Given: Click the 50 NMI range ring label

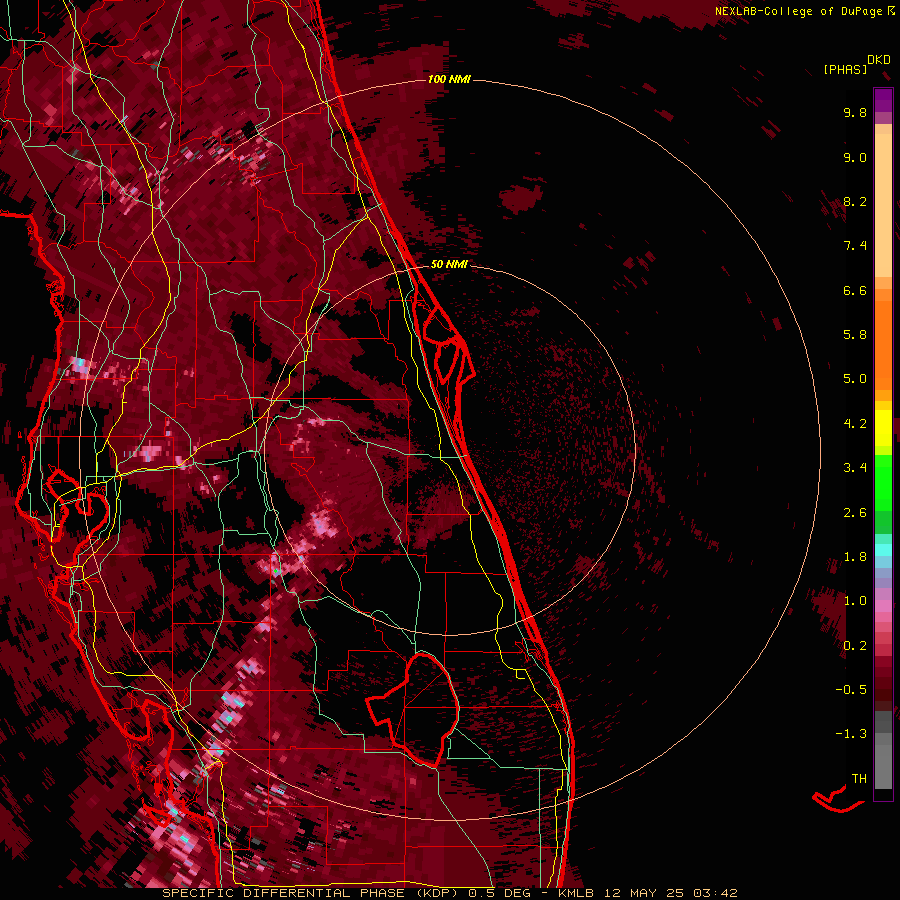Looking at the screenshot, I should point(449,264).
